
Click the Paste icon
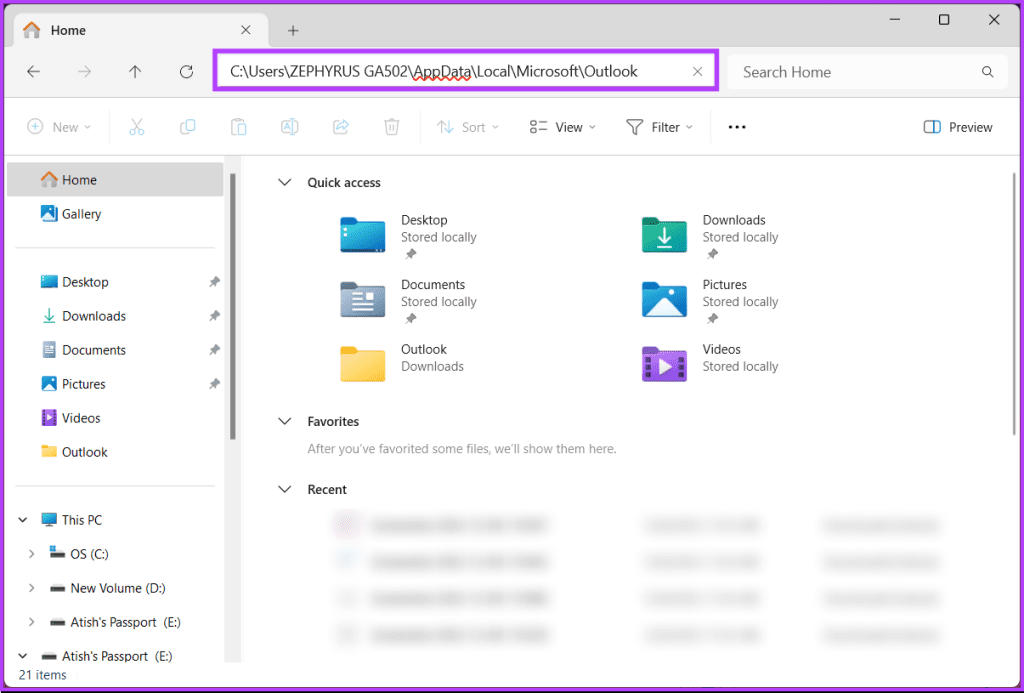tap(238, 127)
